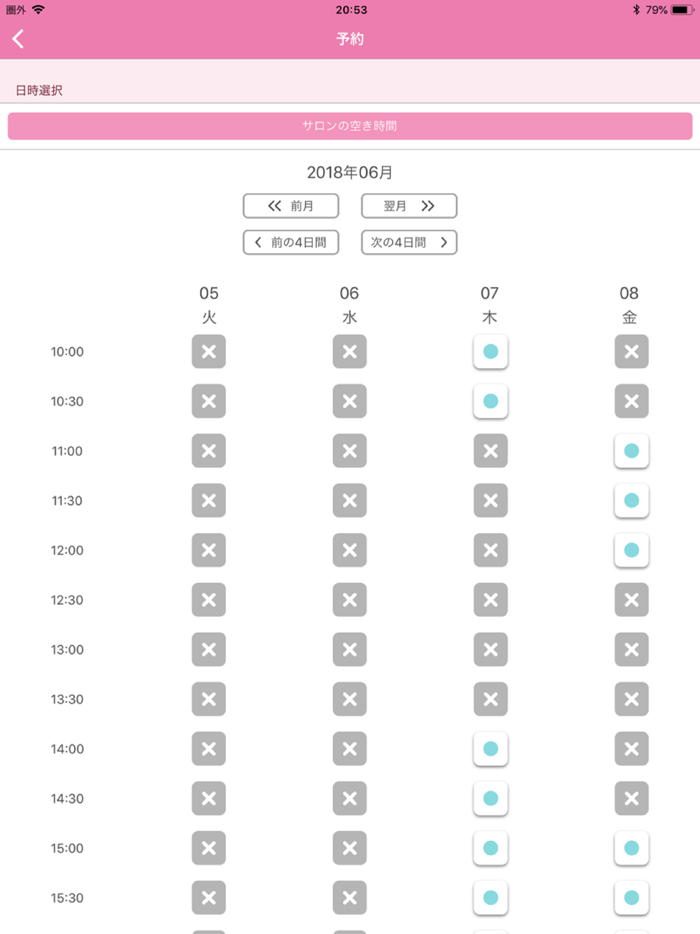Select available 10:30 slot on Thursday 07
Image resolution: width=700 pixels, height=934 pixels.
tap(490, 401)
